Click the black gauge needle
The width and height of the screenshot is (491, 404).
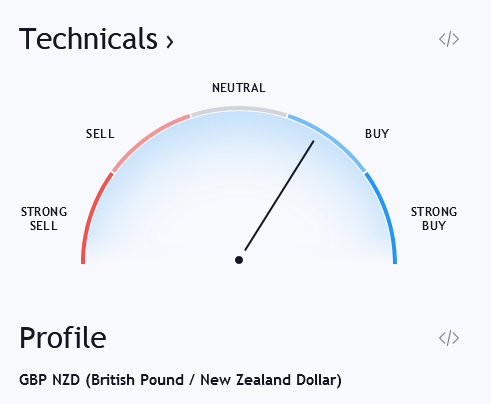[x=279, y=196]
